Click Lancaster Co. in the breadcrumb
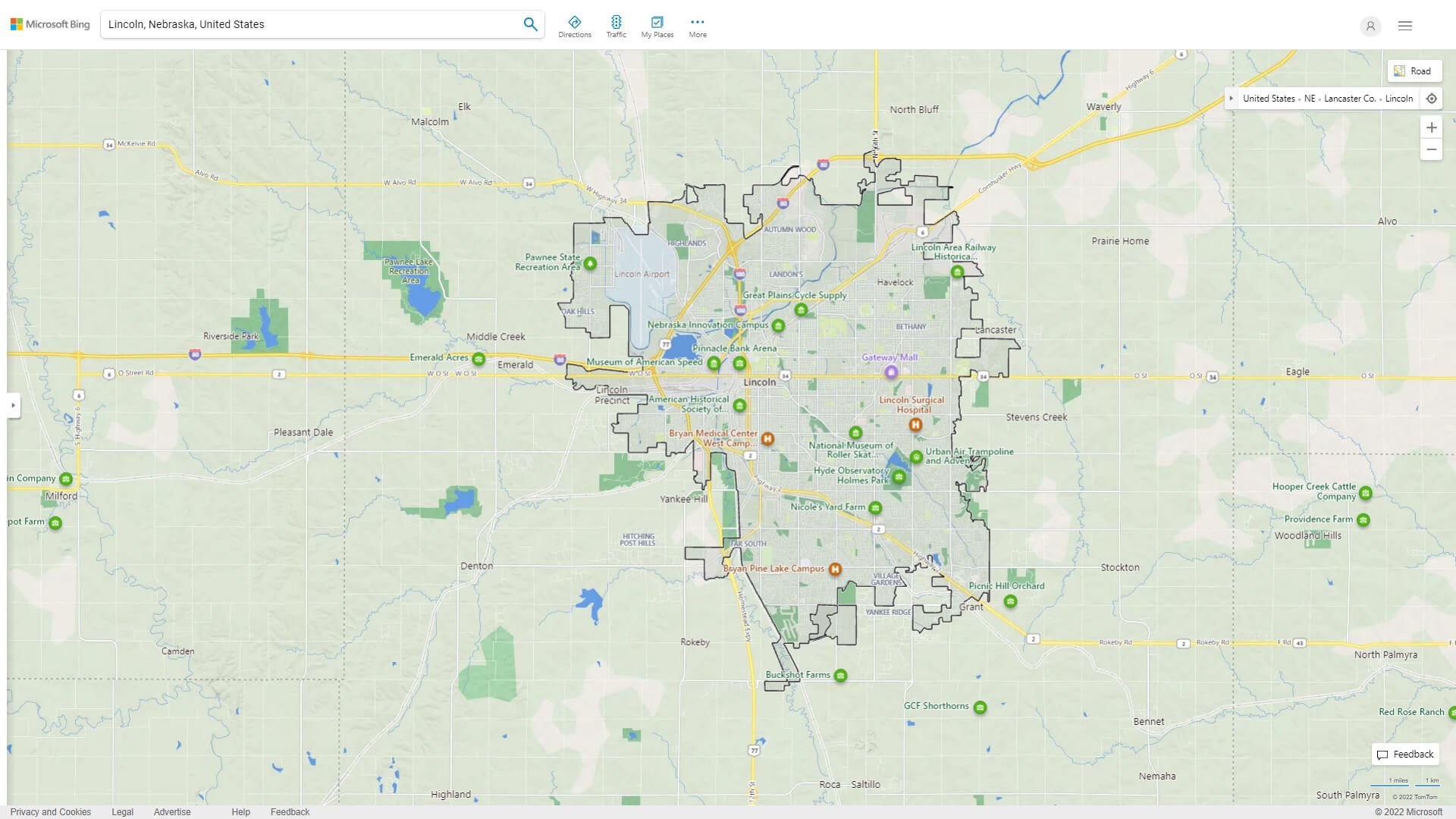The height and width of the screenshot is (819, 1456). [1349, 98]
